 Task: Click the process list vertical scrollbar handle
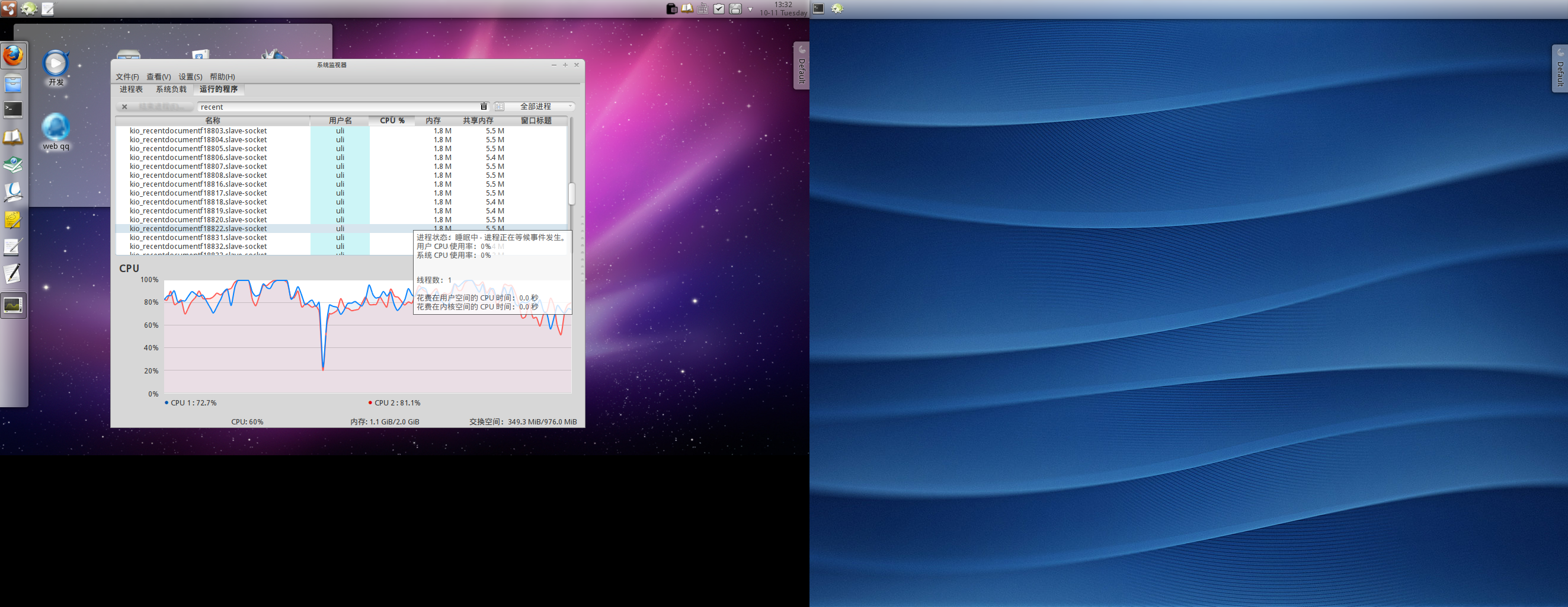(x=572, y=194)
